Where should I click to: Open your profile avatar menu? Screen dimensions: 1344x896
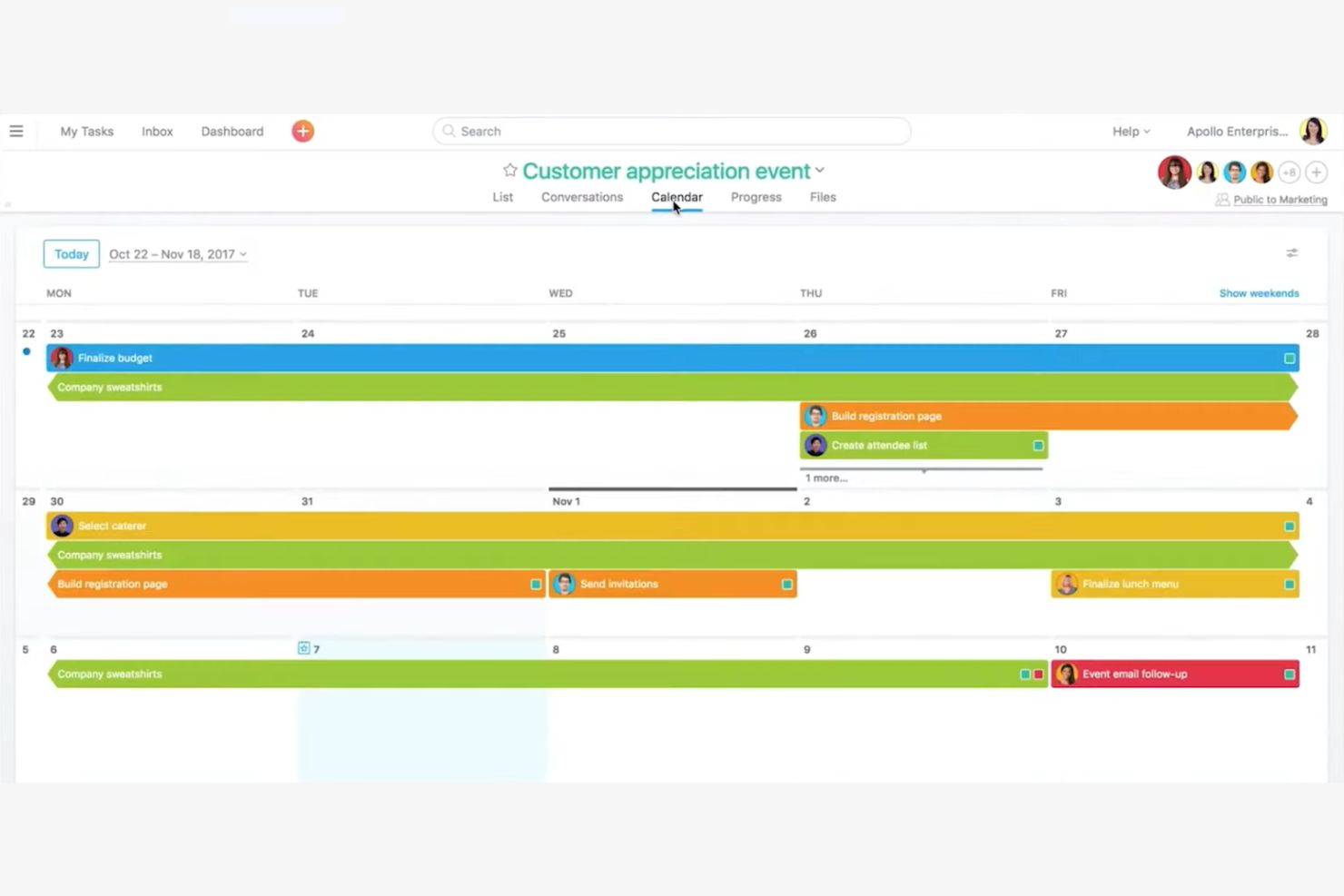tap(1314, 130)
